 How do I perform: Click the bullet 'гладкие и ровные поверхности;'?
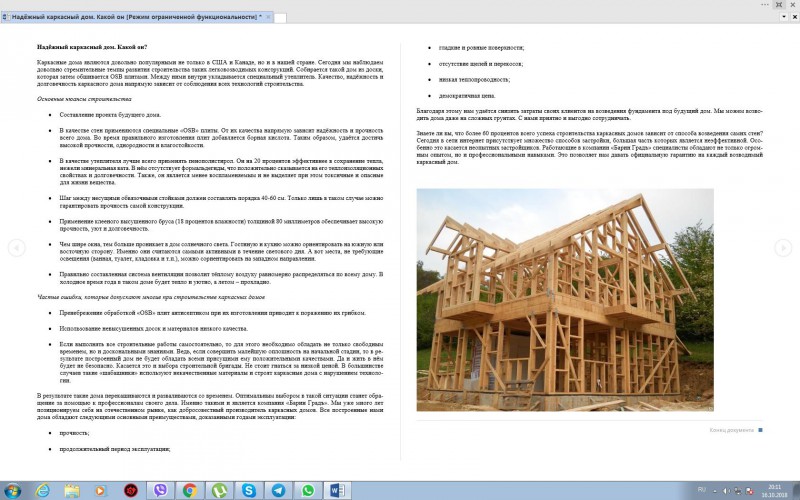(x=481, y=47)
